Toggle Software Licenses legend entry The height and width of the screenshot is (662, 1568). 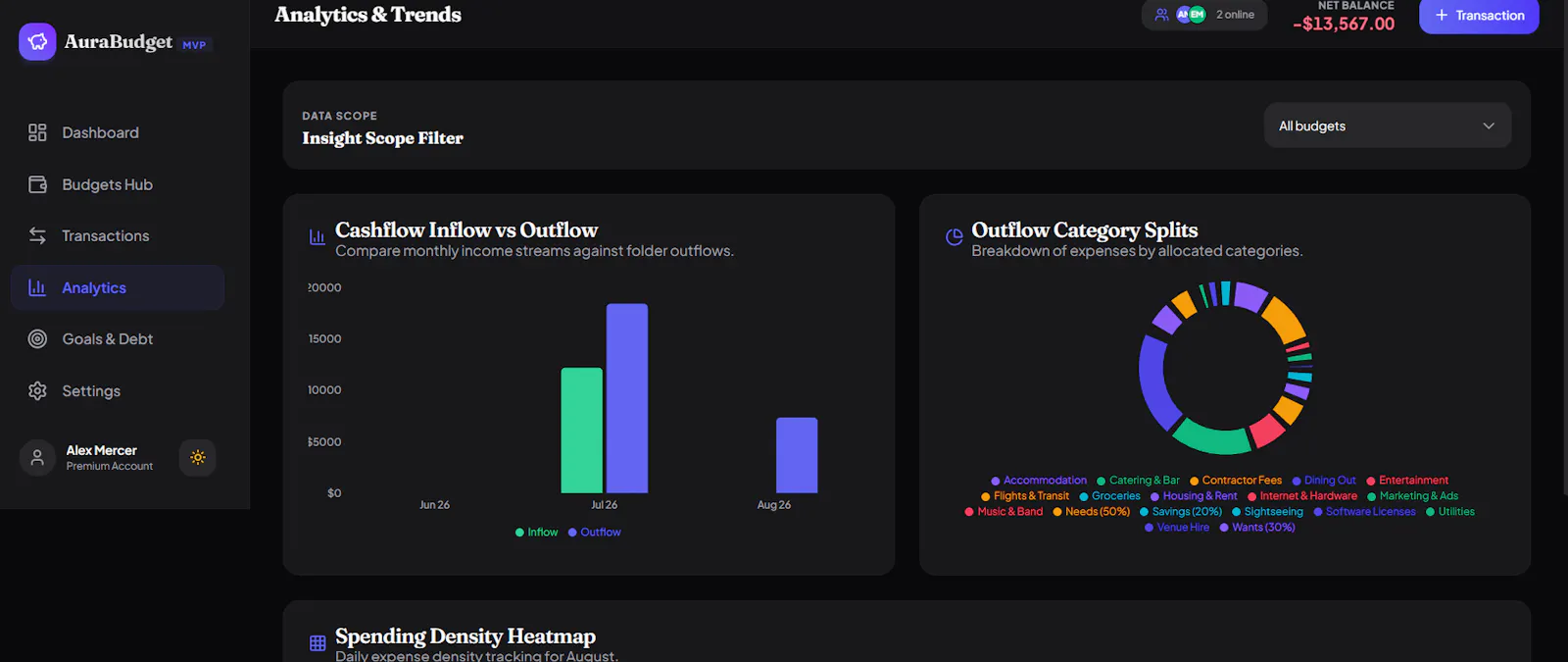tap(1365, 512)
